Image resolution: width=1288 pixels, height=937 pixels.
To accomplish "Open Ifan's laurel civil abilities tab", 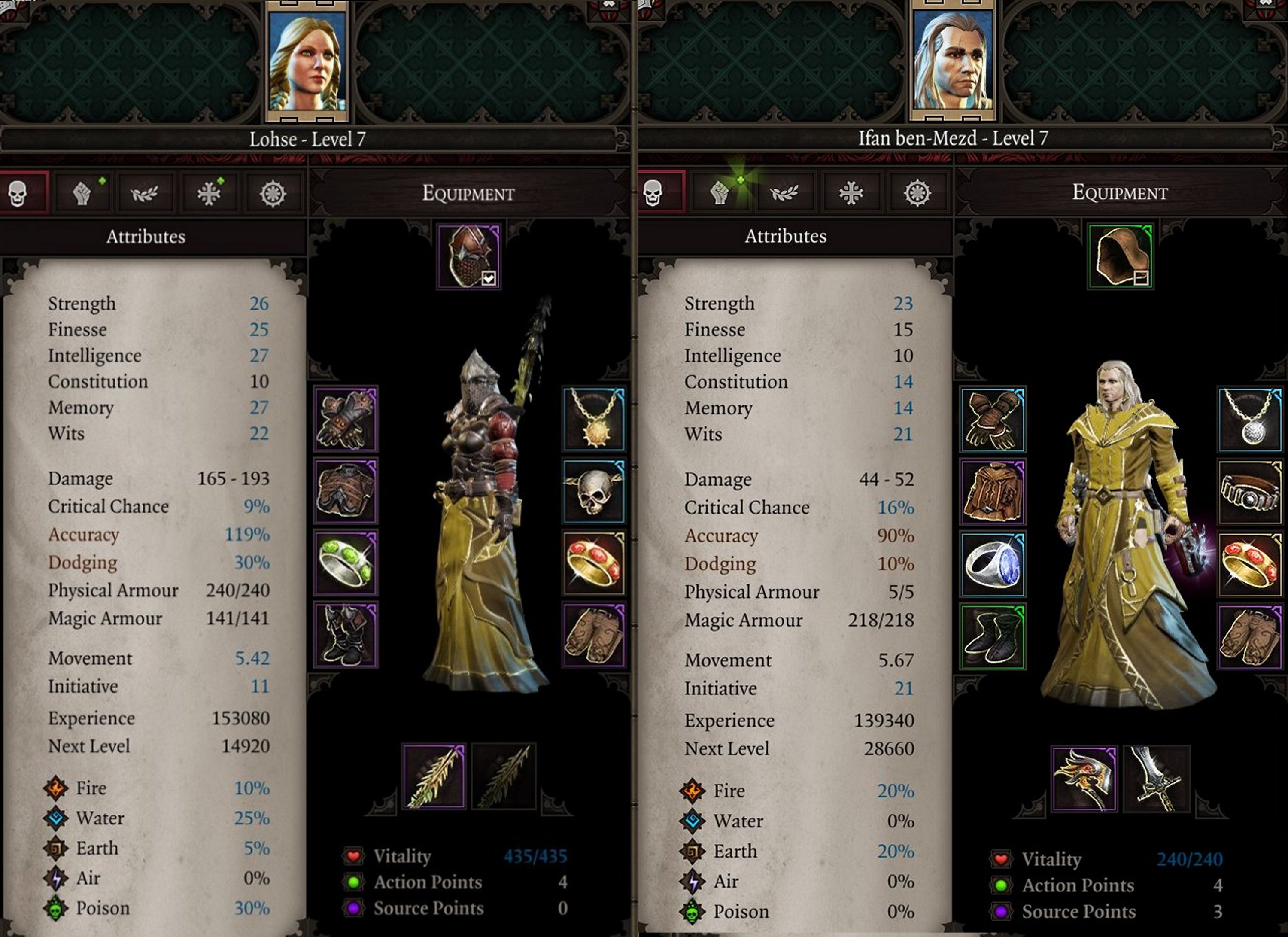I will 784,193.
